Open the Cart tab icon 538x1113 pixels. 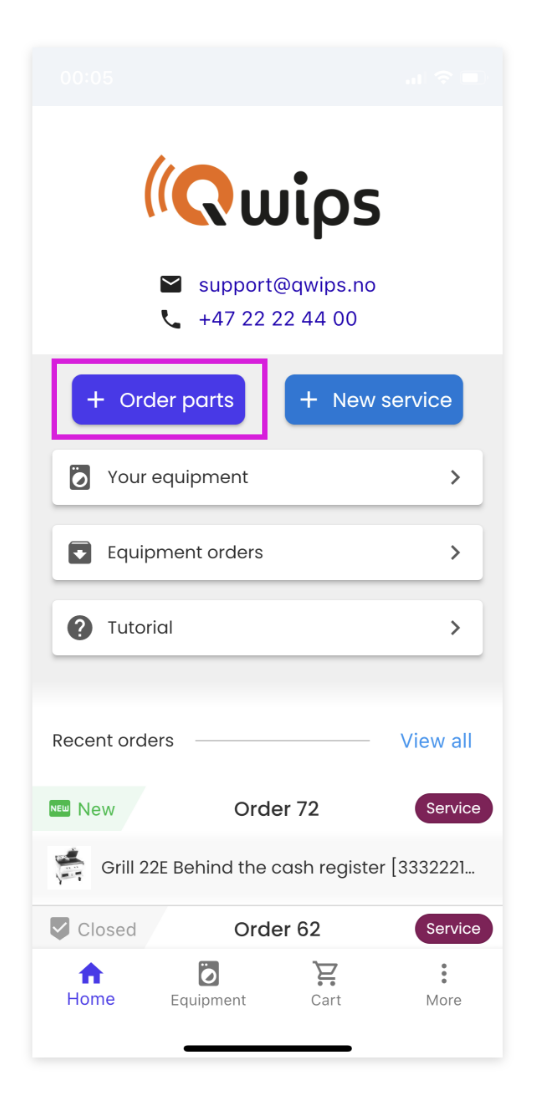[x=326, y=973]
